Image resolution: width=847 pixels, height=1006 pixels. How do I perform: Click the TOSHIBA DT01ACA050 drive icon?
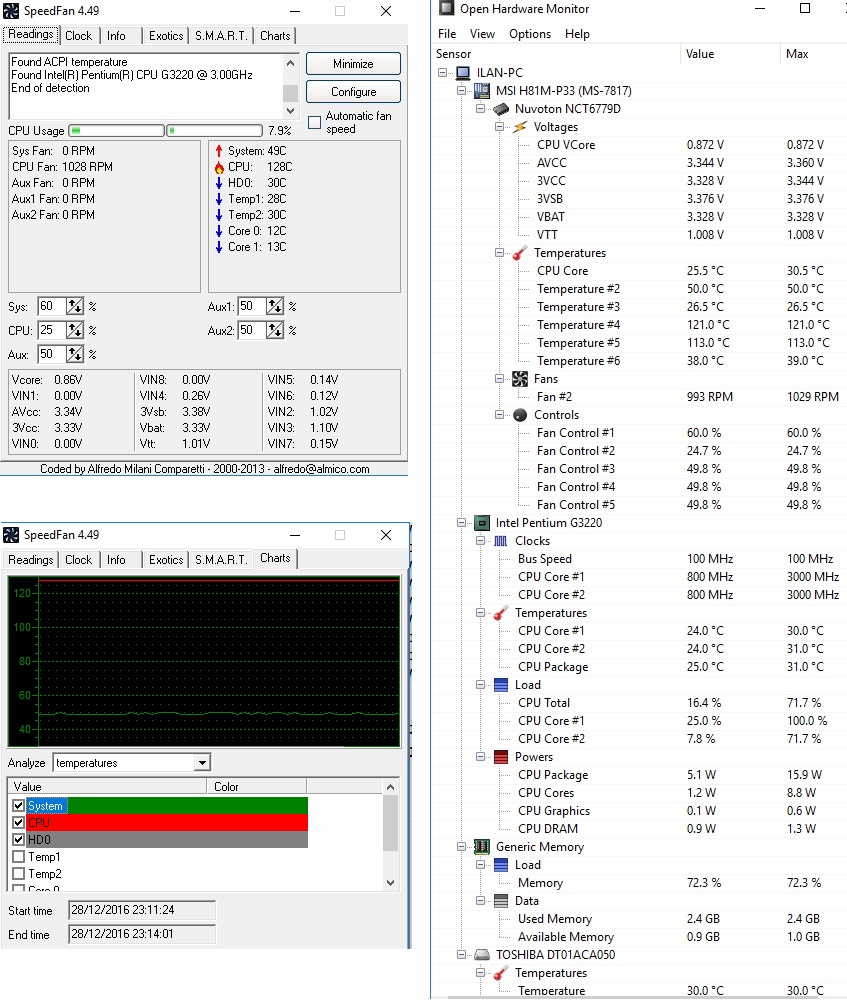pyautogui.click(x=482, y=955)
